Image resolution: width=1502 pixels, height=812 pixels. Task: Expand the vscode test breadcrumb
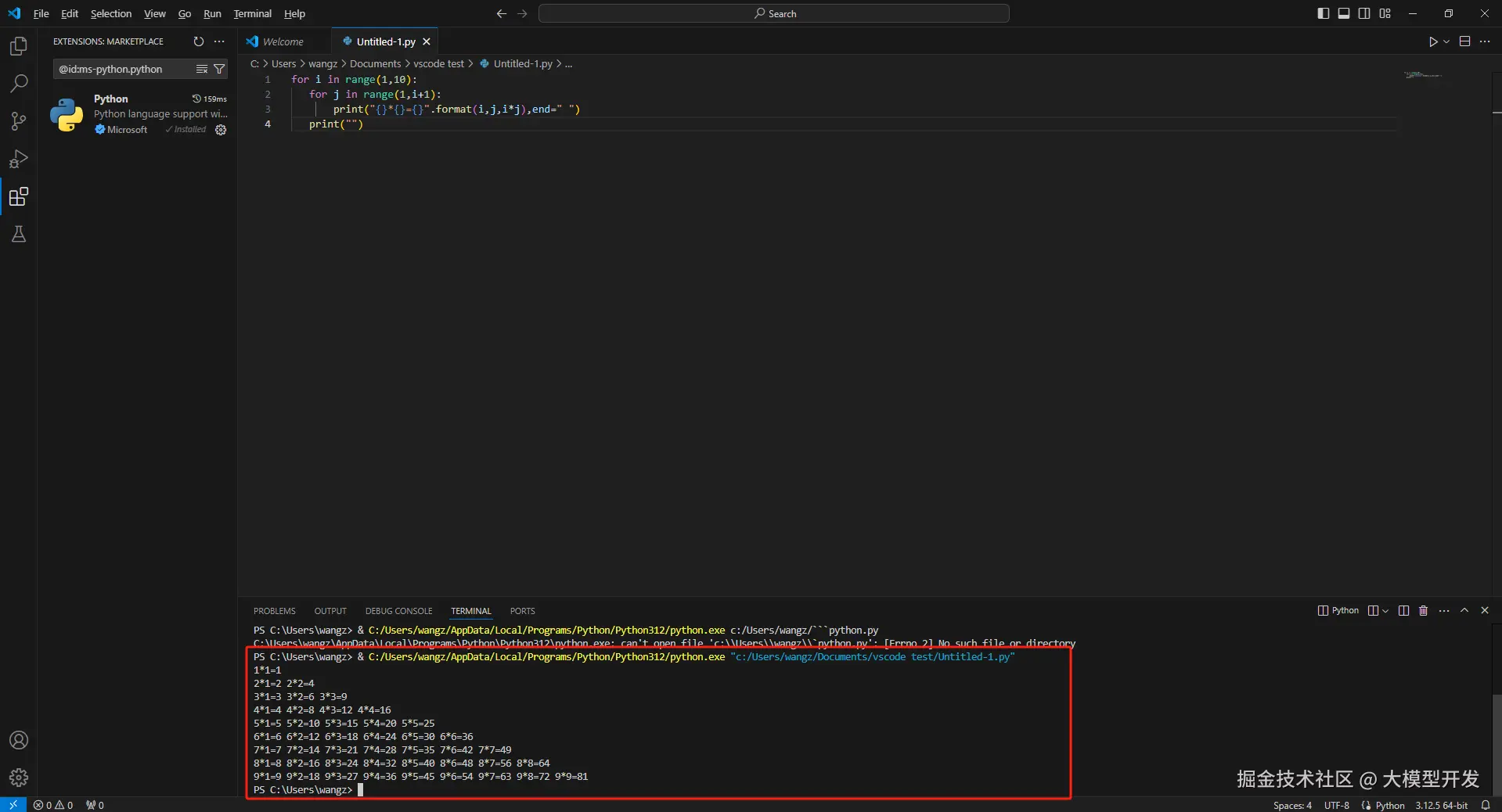coord(438,64)
